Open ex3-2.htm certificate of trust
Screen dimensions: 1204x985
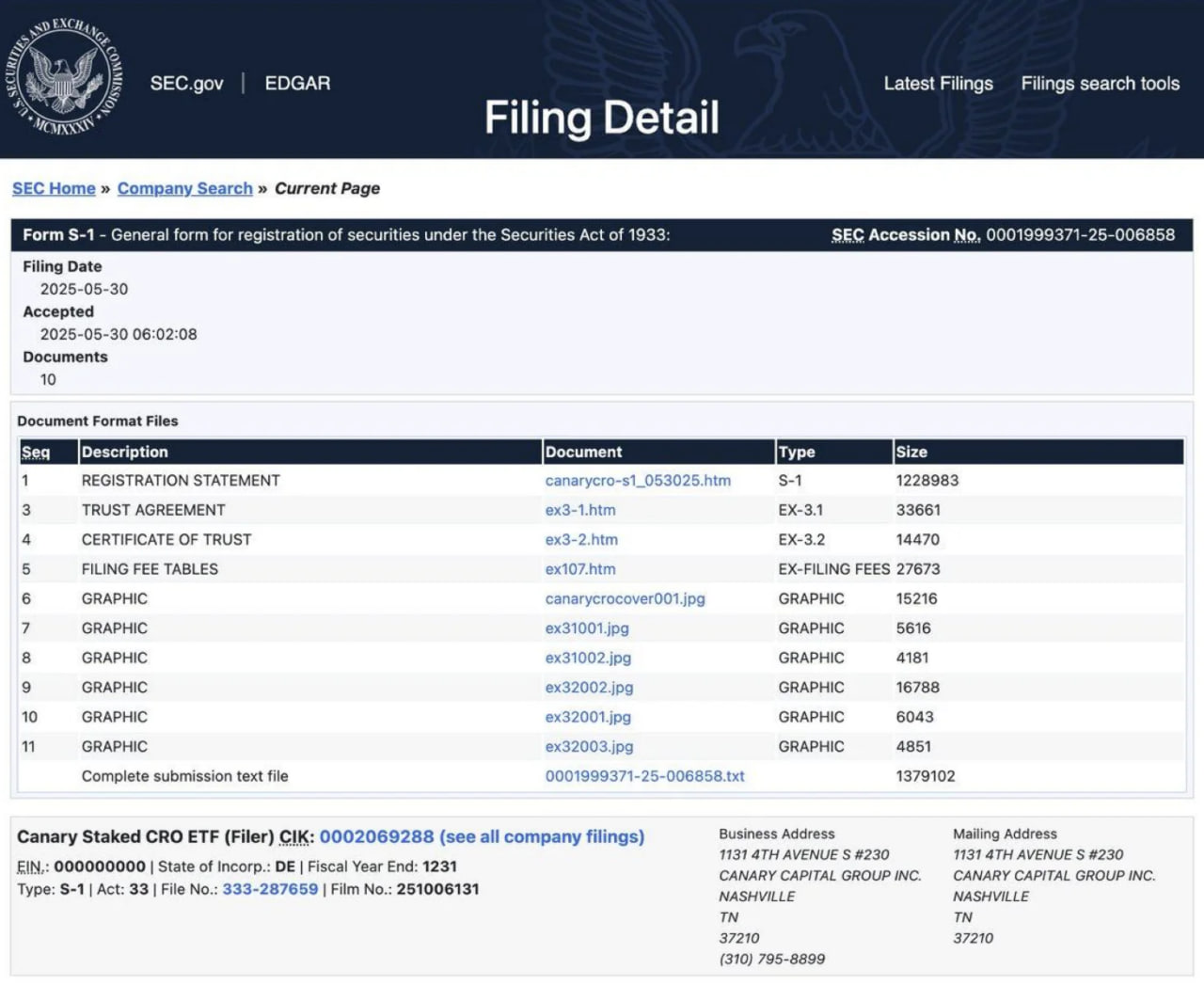point(581,540)
